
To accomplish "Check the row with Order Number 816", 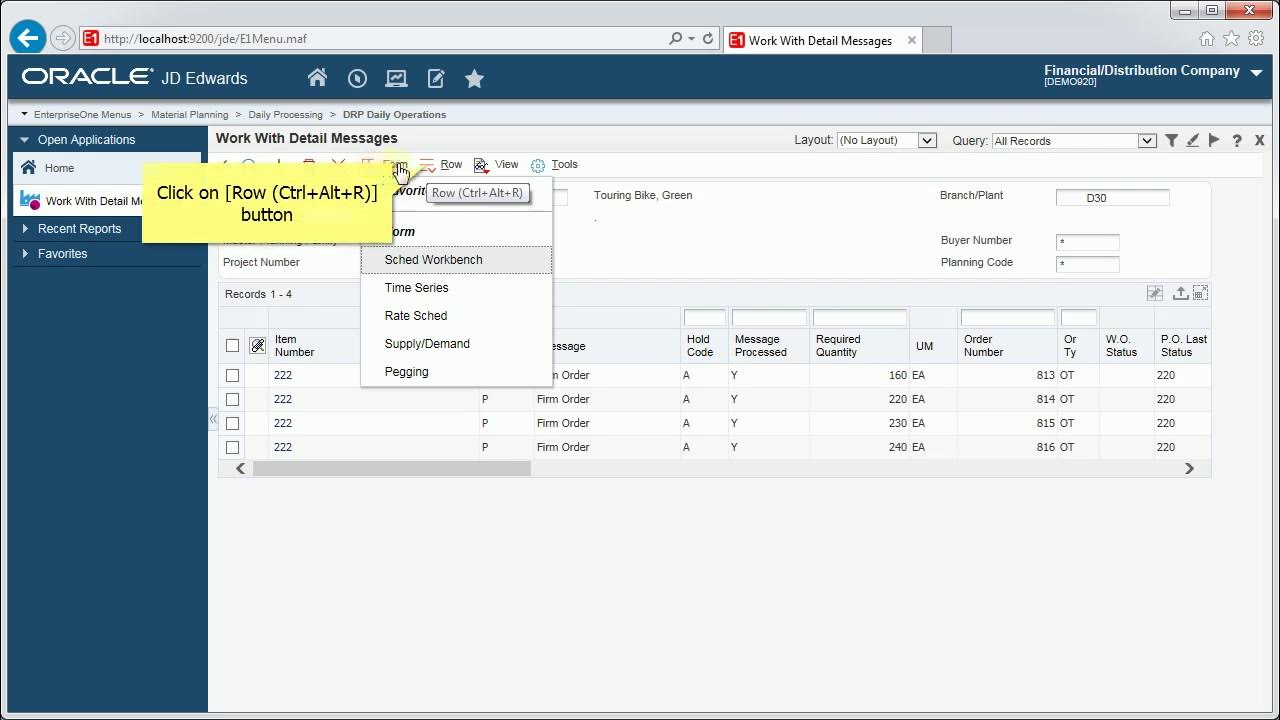I will pyautogui.click(x=232, y=447).
